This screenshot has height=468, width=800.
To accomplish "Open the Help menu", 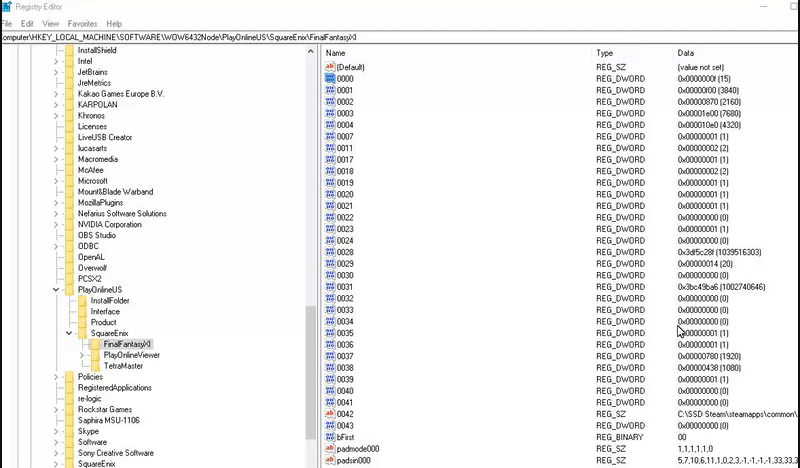I will [114, 23].
